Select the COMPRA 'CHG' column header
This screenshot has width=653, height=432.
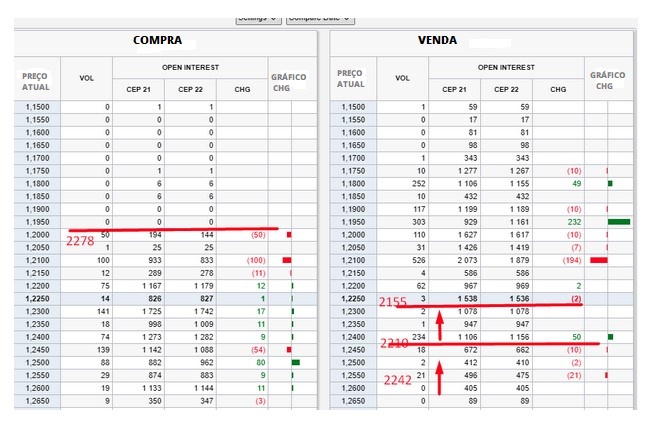point(242,90)
